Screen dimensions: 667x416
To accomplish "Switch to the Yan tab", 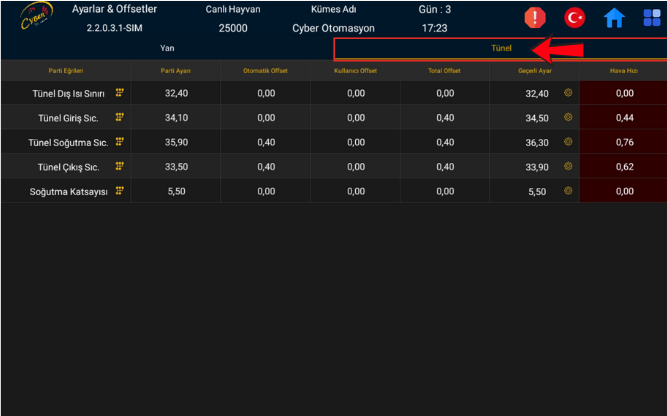I will 167,48.
